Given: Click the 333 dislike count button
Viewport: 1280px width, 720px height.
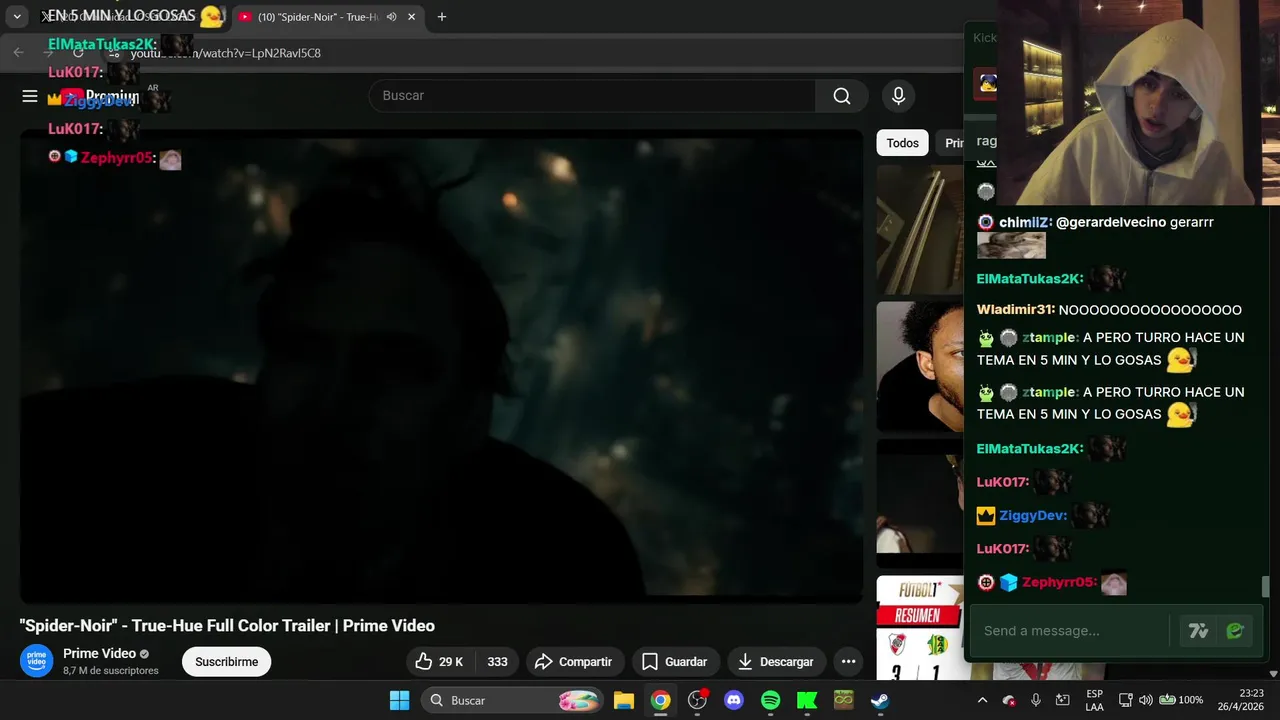Looking at the screenshot, I should tap(497, 662).
